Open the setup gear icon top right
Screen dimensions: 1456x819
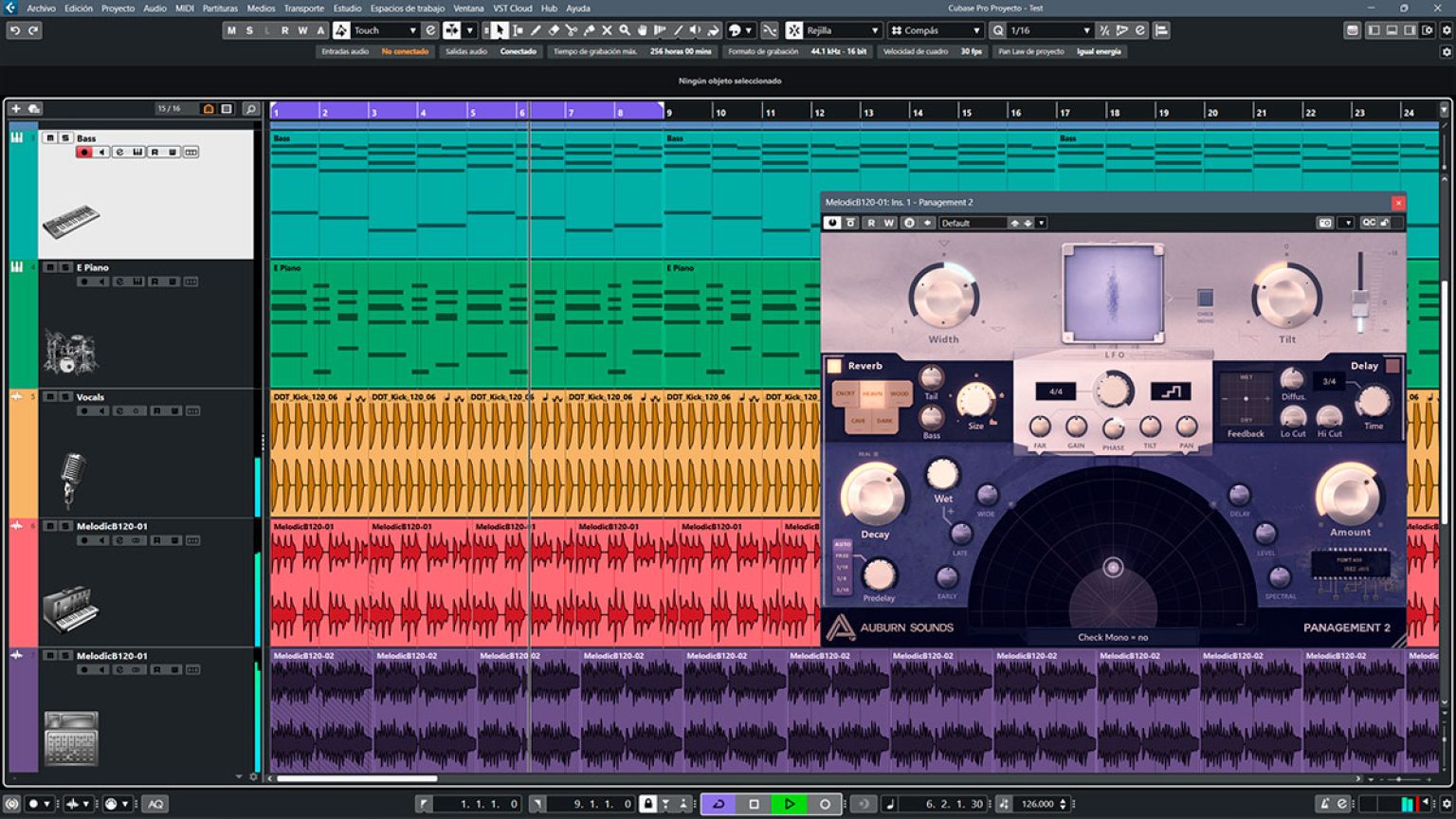tap(1447, 30)
